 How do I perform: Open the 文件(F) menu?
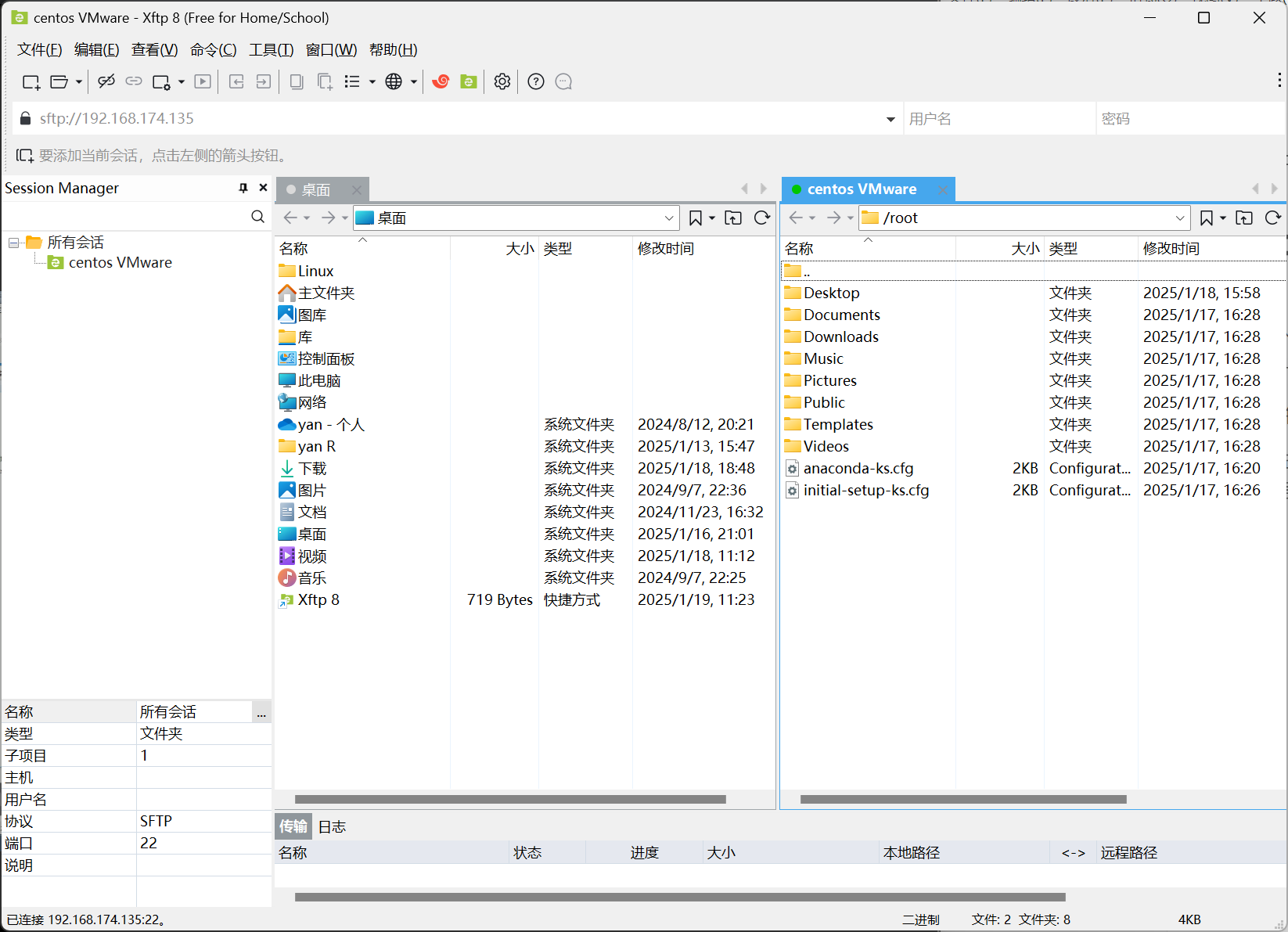pos(40,50)
